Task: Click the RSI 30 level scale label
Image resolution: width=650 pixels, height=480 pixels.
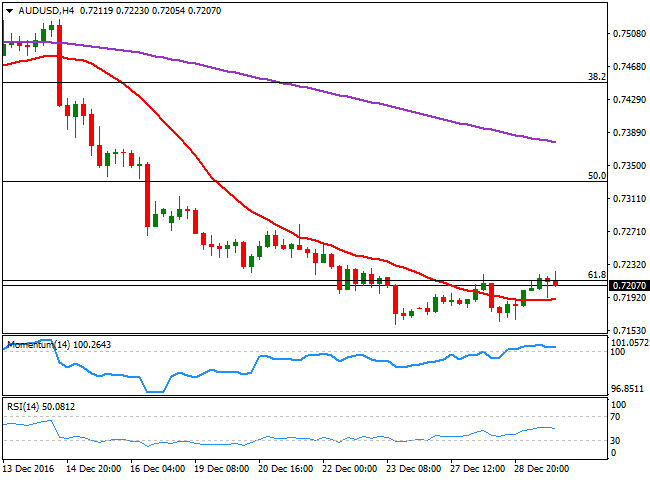Action: [615, 441]
